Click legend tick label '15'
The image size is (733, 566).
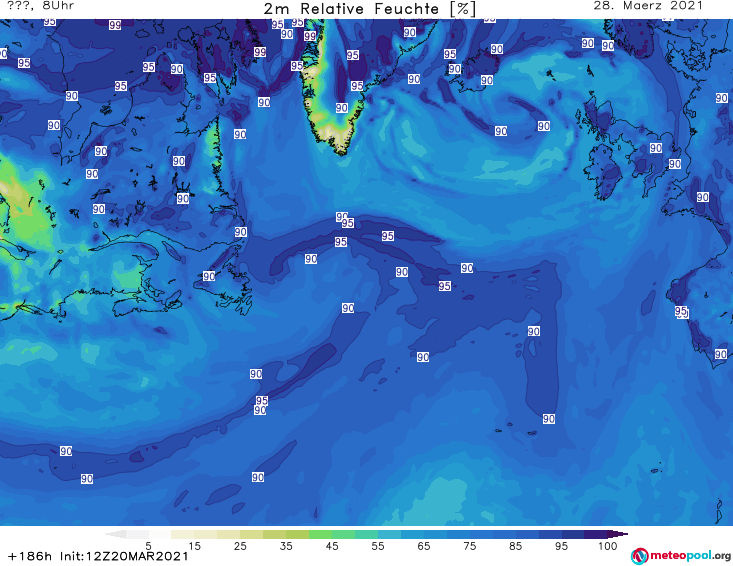coord(194,546)
